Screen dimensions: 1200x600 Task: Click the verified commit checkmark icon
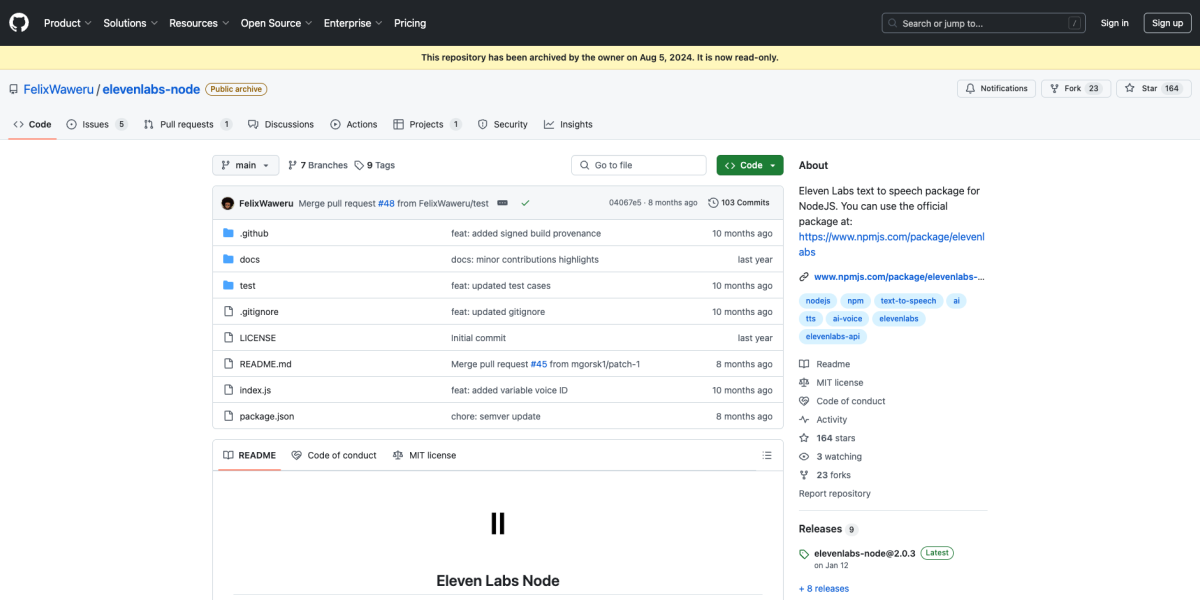[525, 202]
